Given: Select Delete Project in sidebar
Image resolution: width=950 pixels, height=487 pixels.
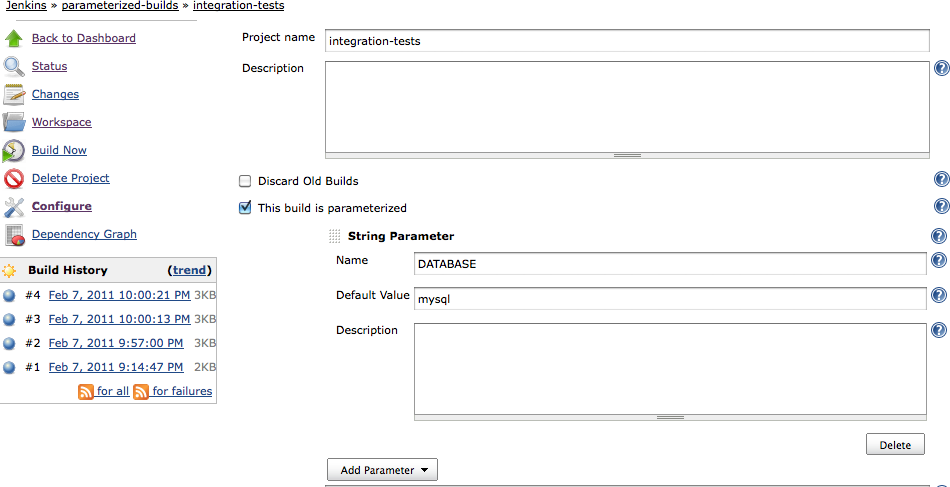Looking at the screenshot, I should point(71,178).
